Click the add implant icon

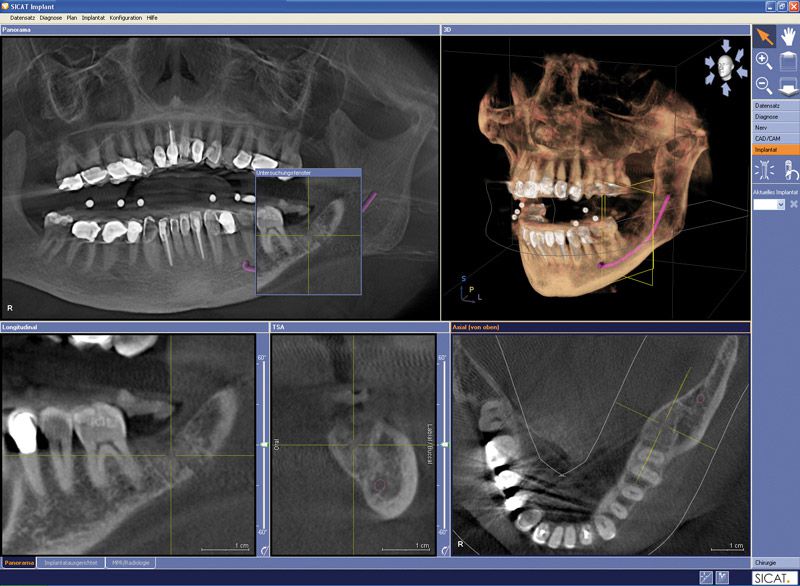(x=763, y=169)
